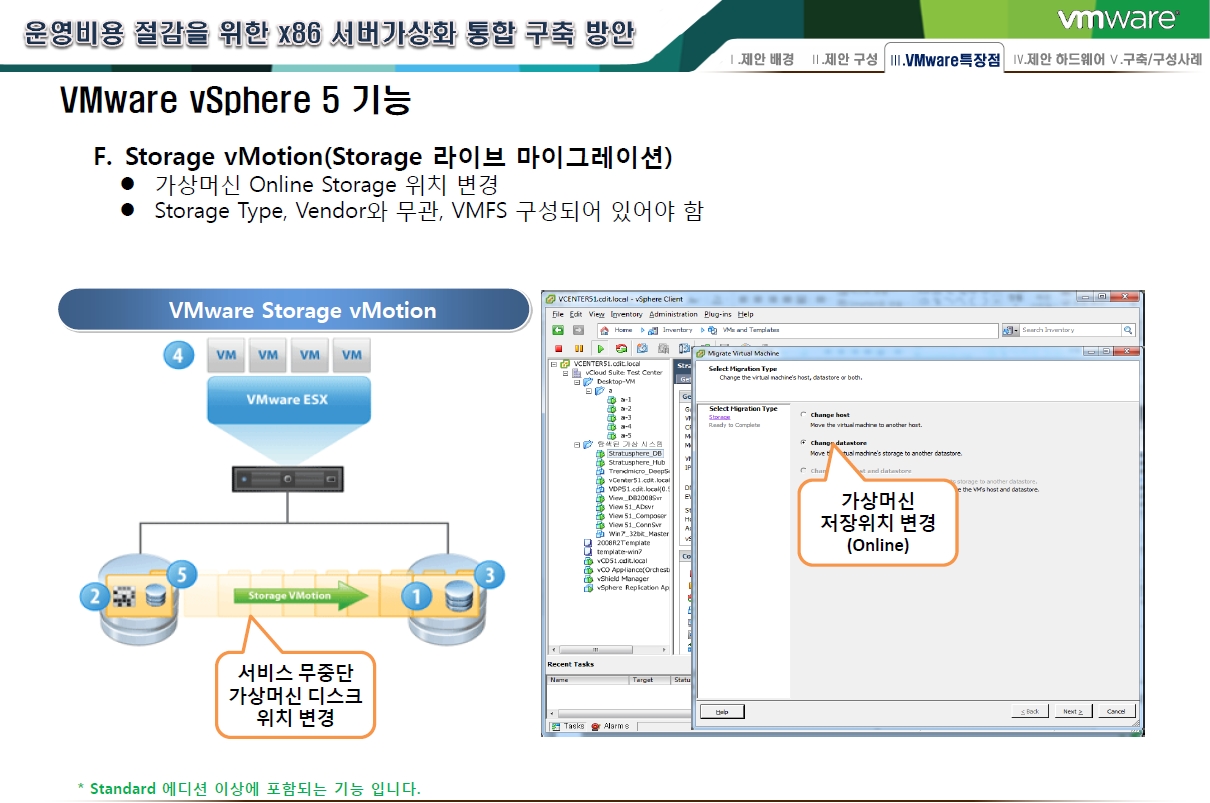The image size is (1210, 803).
Task: Click the inventory tree horizontal scrollbar
Action: click(608, 649)
